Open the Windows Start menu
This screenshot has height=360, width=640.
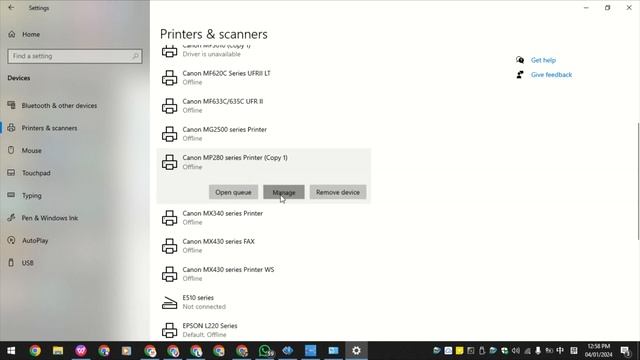[11, 351]
